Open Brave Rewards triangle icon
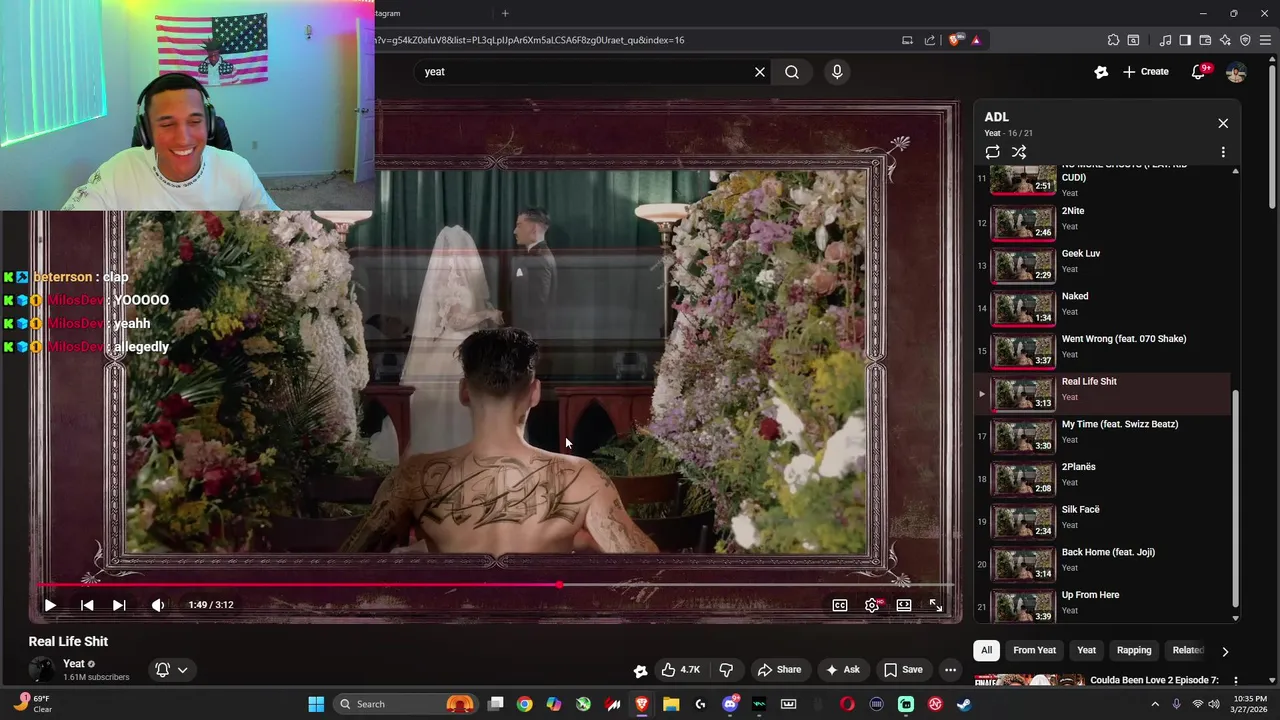Viewport: 1280px width, 720px height. coord(976,40)
